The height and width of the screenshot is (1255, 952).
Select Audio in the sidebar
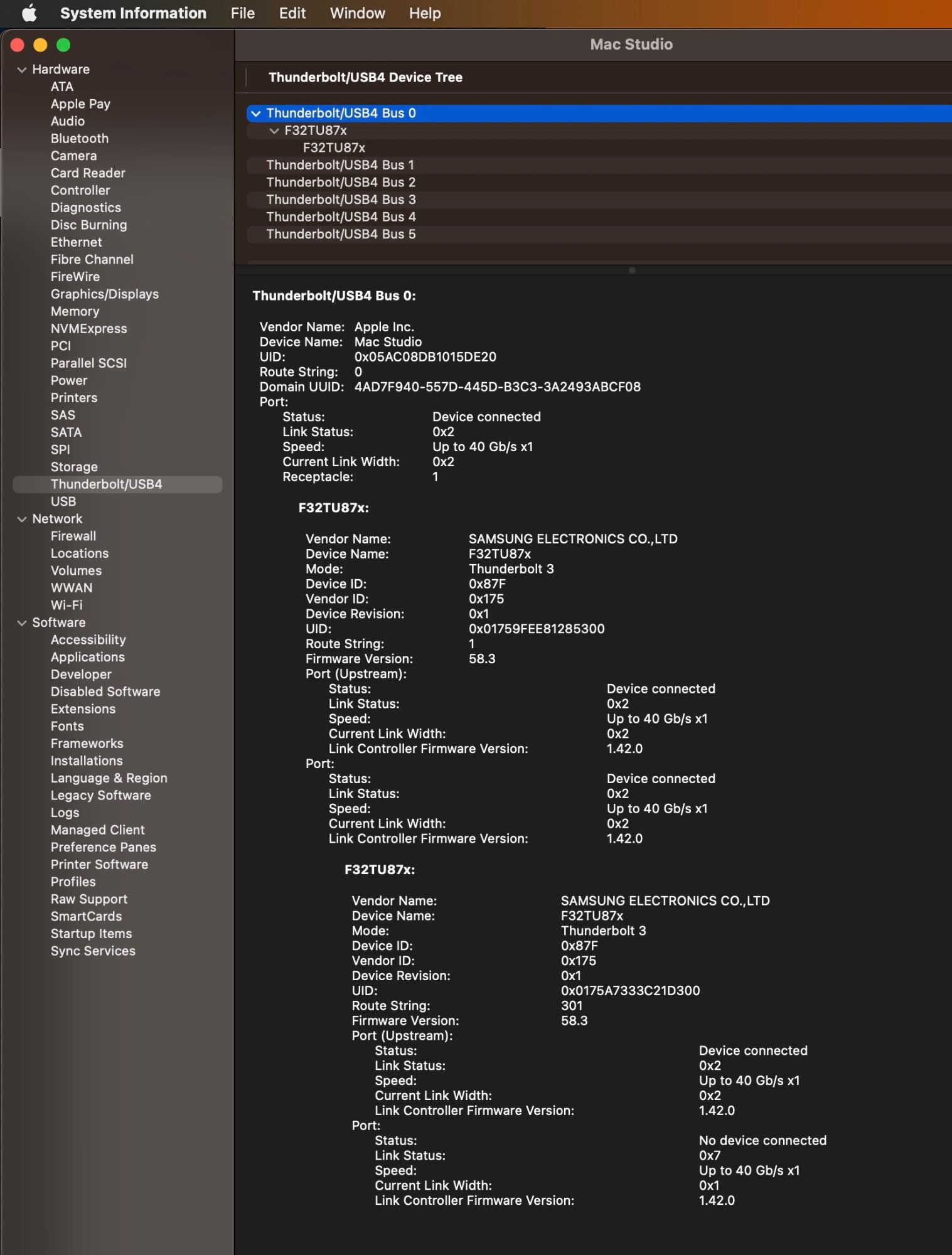coord(68,121)
